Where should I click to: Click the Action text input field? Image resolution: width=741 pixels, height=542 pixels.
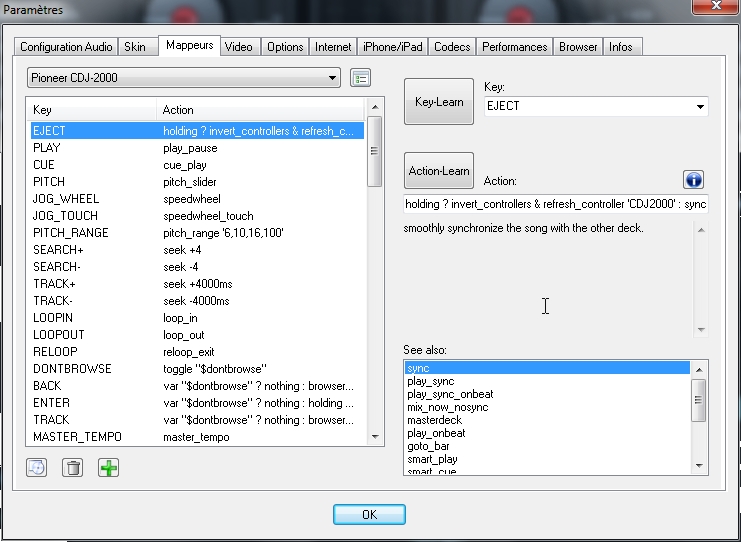556,204
